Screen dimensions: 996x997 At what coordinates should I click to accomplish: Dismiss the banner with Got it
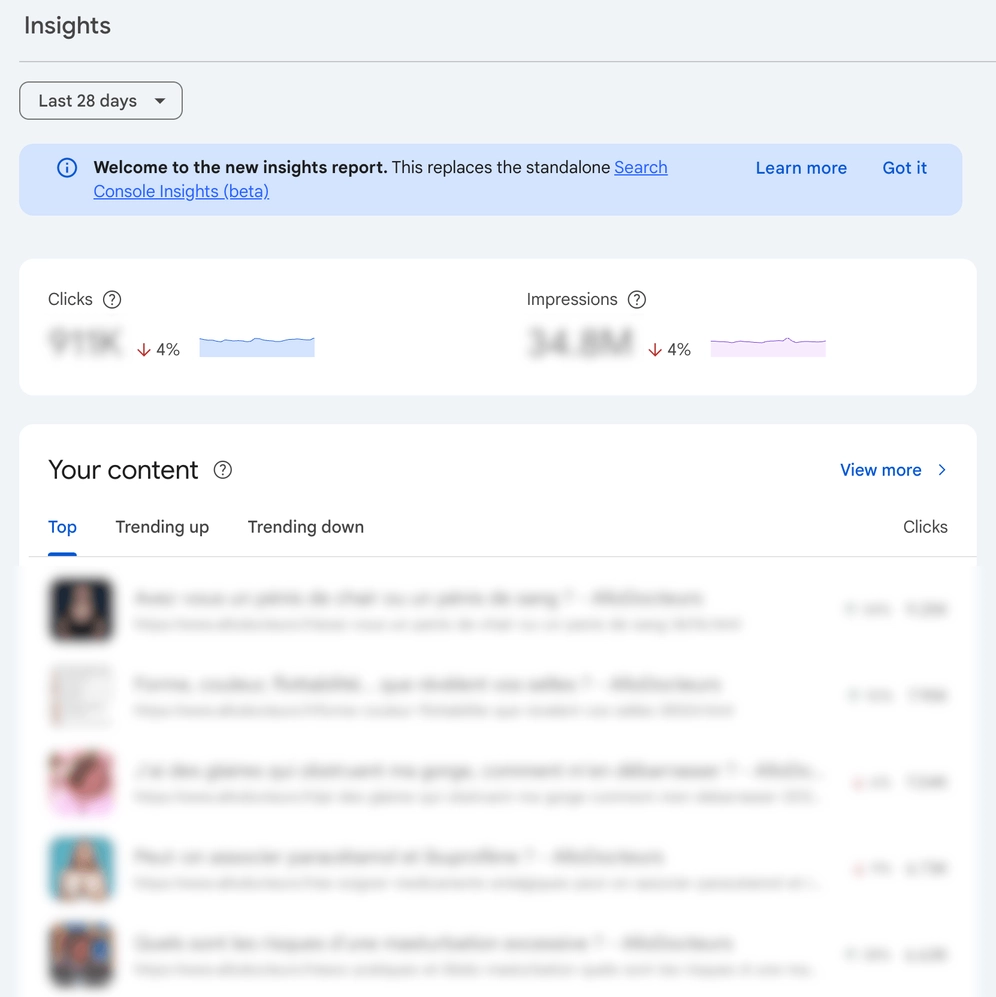pyautogui.click(x=904, y=168)
